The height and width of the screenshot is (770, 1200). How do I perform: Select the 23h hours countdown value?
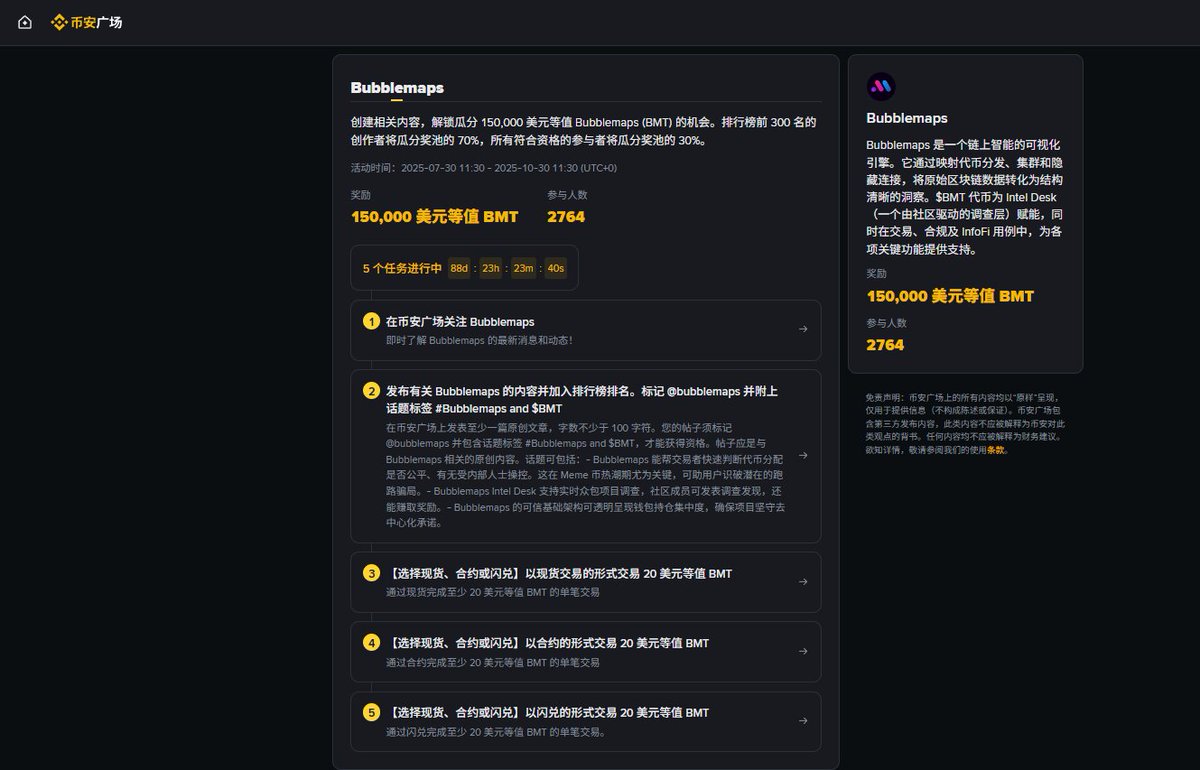point(491,268)
